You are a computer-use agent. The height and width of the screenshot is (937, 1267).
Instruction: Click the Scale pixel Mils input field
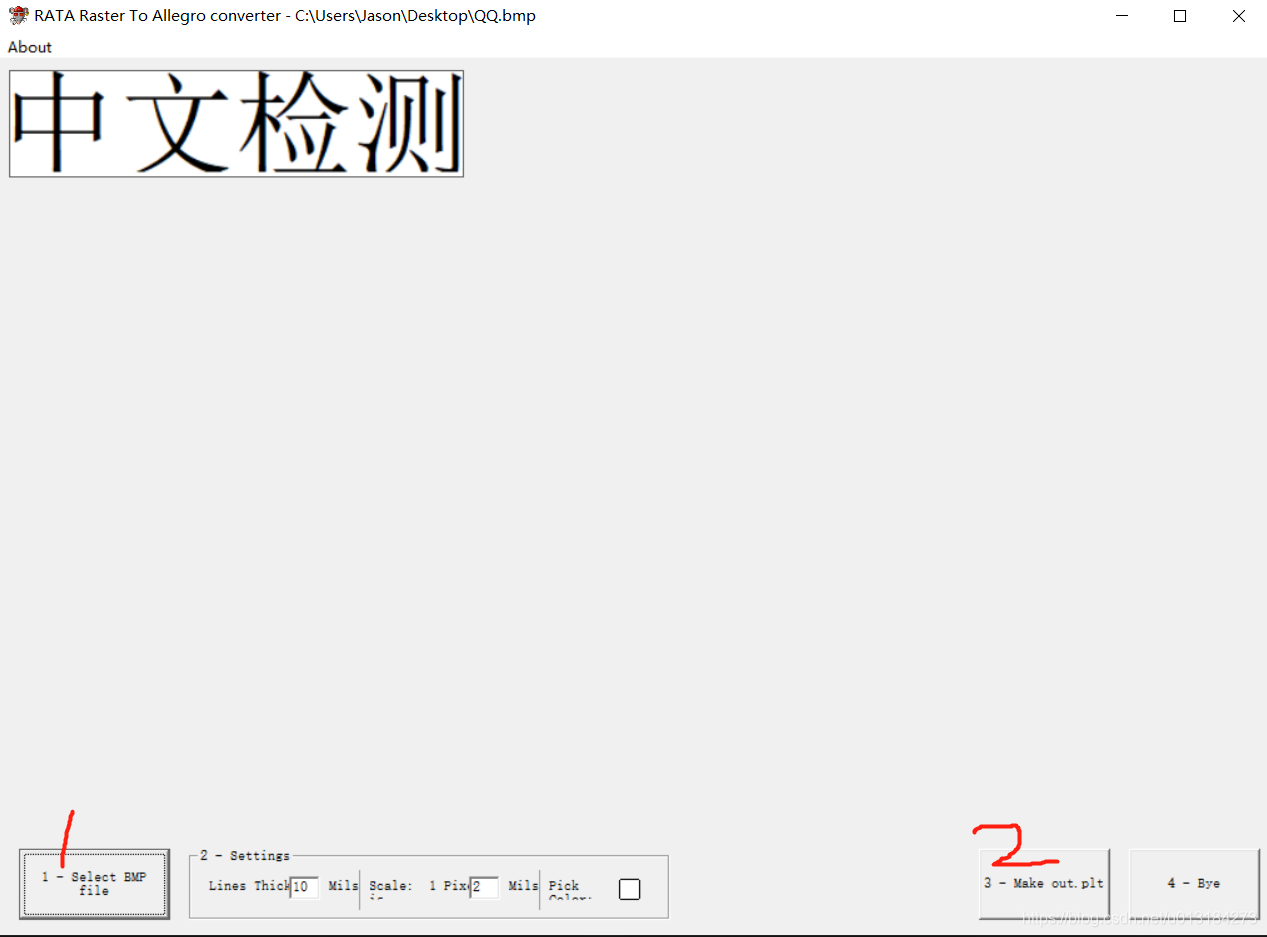click(485, 887)
